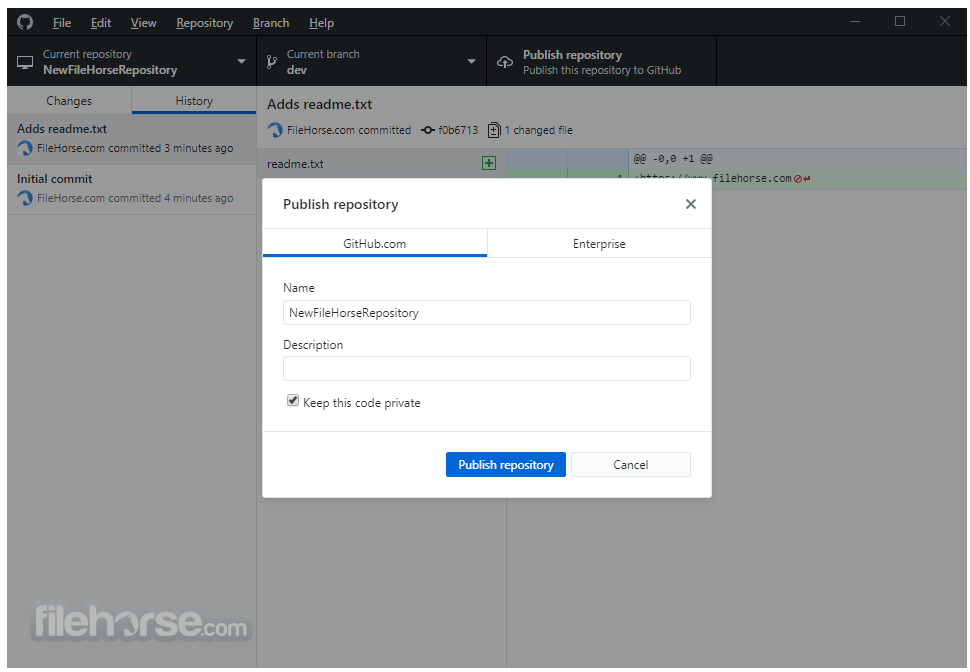Click avatar in 'Initial commit' history entry
This screenshot has width=970, height=672.
pyautogui.click(x=25, y=198)
